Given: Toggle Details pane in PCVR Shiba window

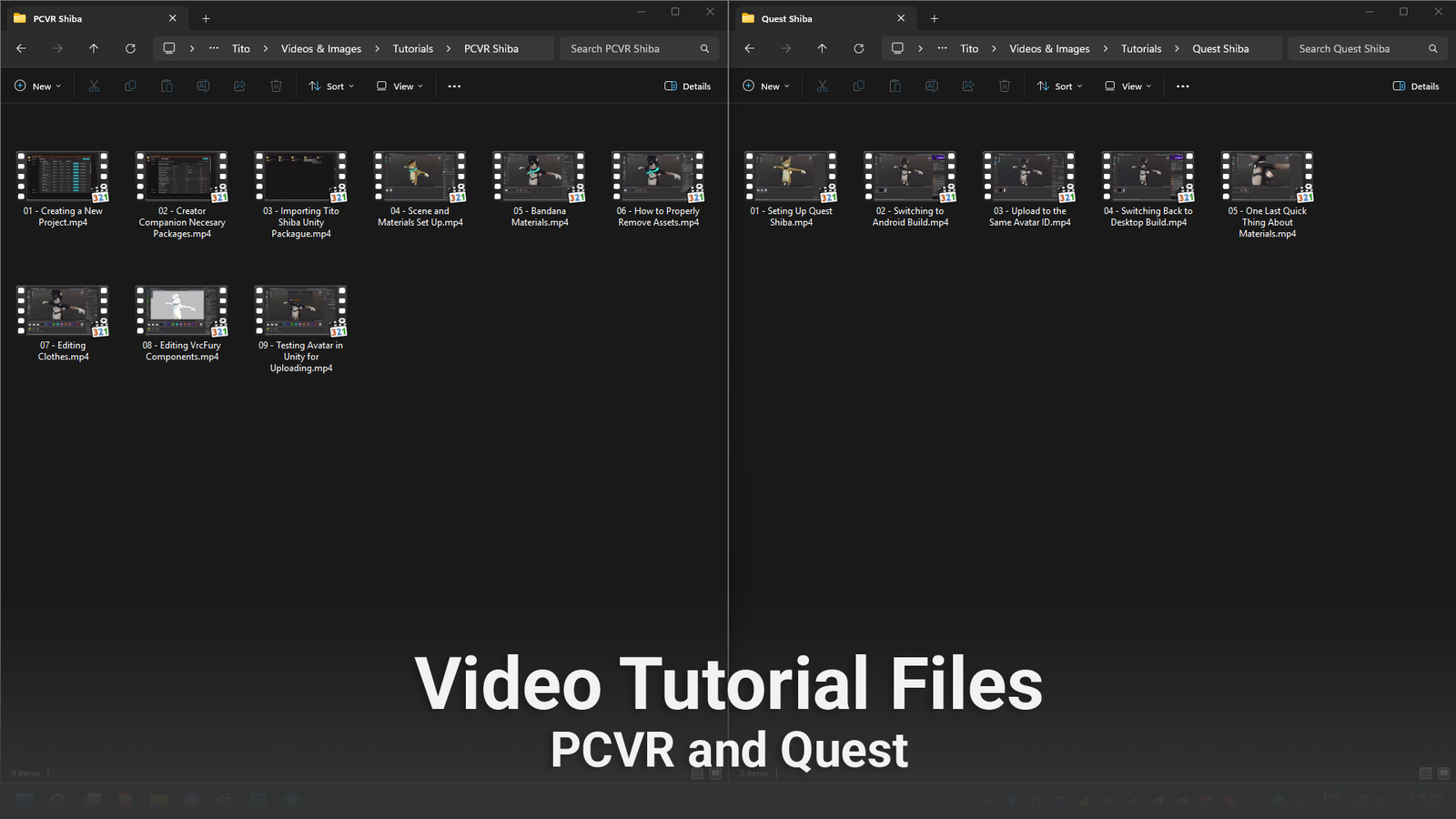Looking at the screenshot, I should tap(688, 86).
